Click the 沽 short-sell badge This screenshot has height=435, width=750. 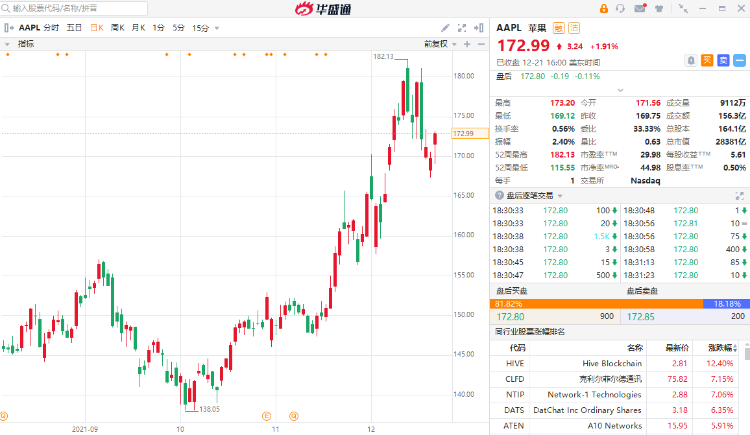(574, 28)
